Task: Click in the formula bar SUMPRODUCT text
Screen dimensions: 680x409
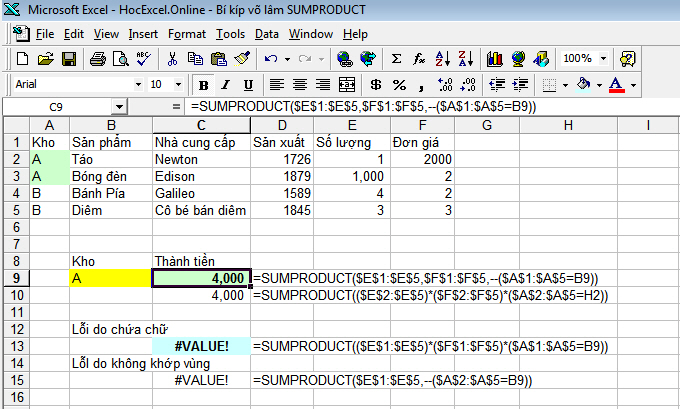Action: 363,107
